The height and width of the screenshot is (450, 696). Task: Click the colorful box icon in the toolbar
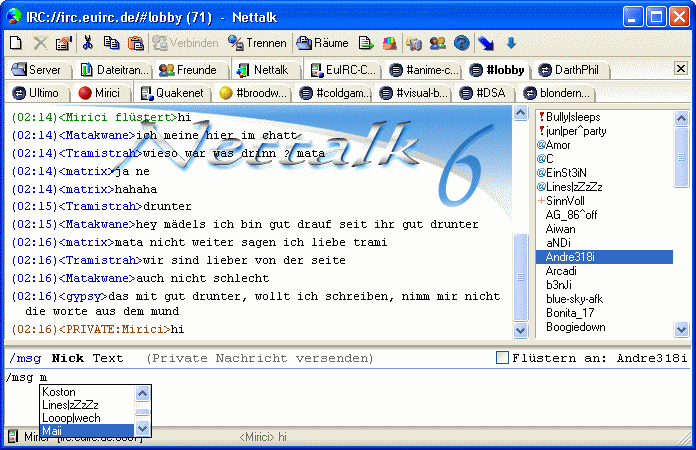pos(389,43)
